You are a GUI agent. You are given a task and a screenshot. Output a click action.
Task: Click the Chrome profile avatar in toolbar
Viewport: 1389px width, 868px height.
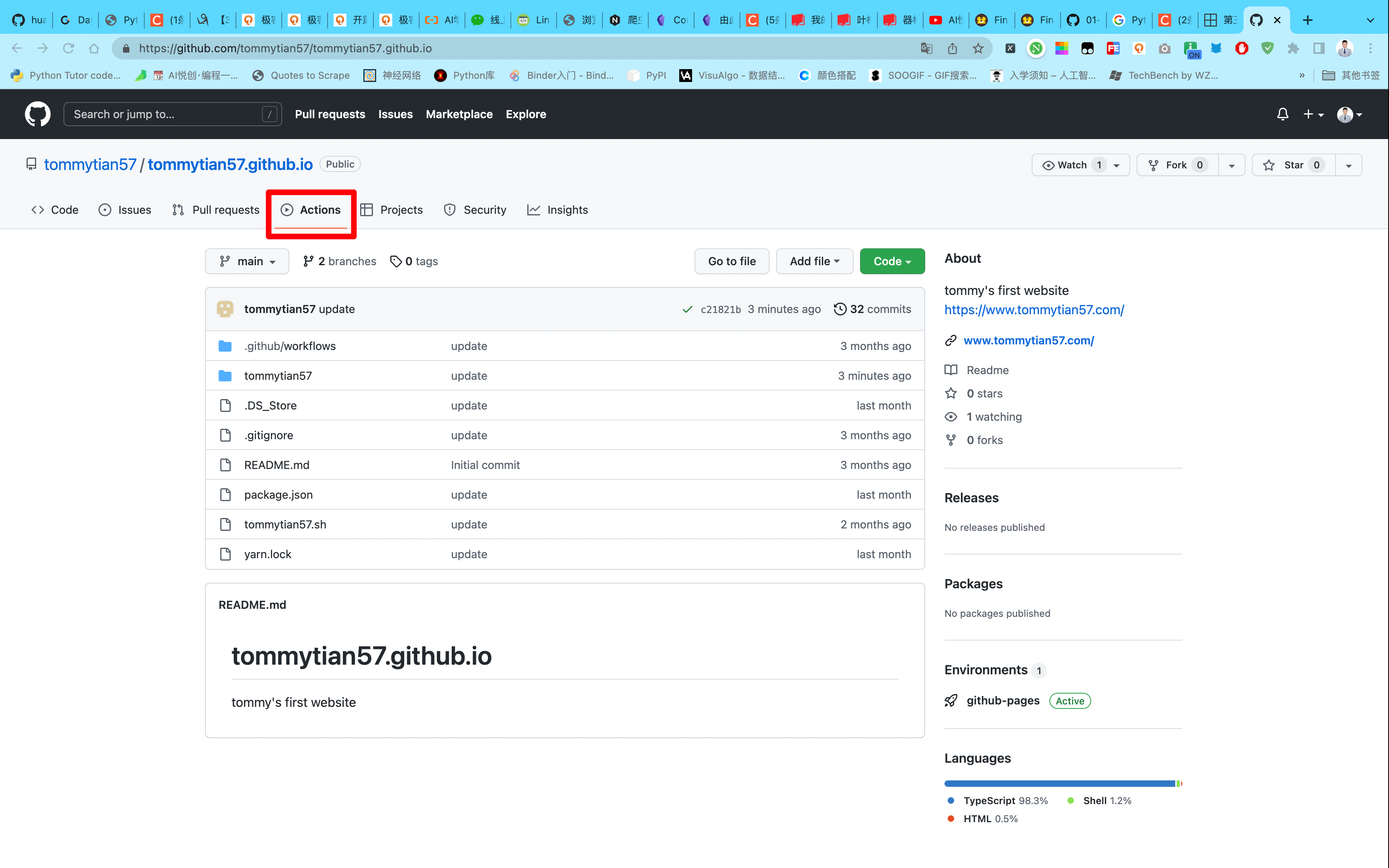(x=1345, y=48)
